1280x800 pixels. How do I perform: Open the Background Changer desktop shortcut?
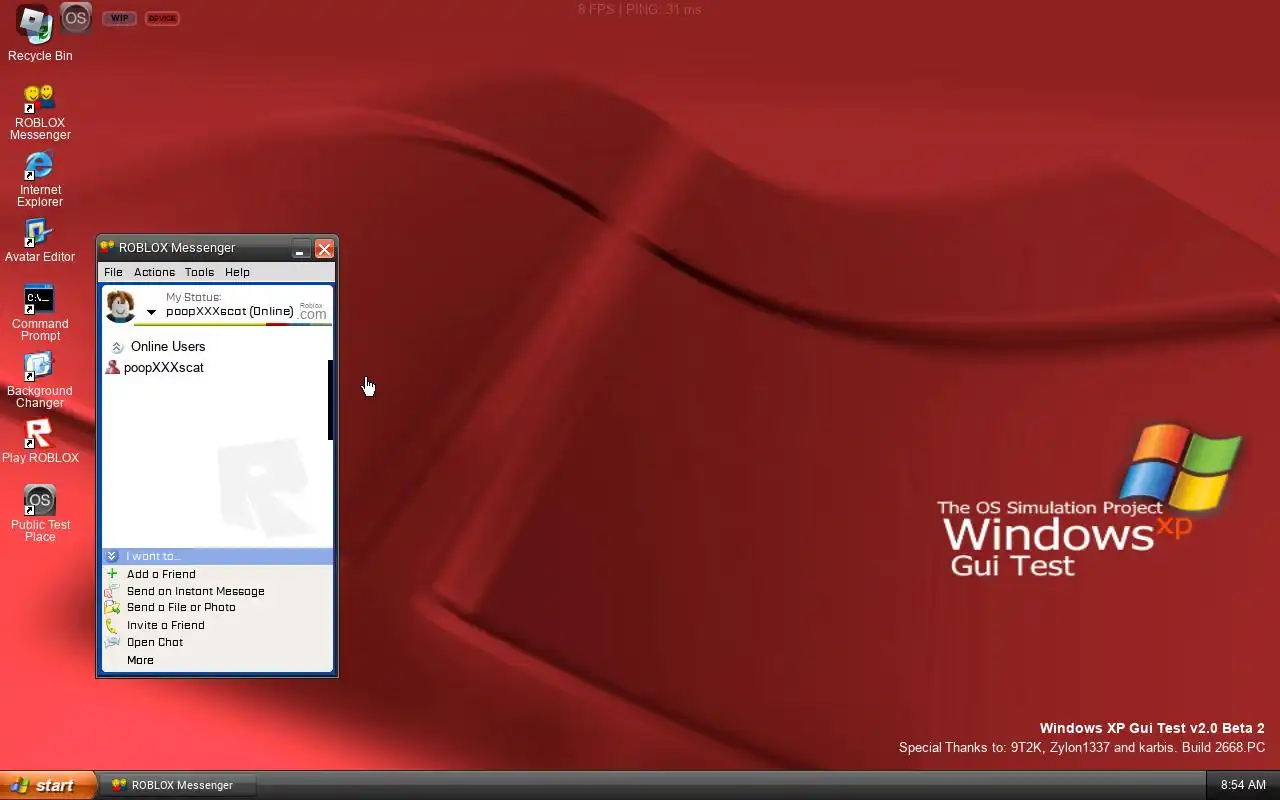pyautogui.click(x=40, y=380)
